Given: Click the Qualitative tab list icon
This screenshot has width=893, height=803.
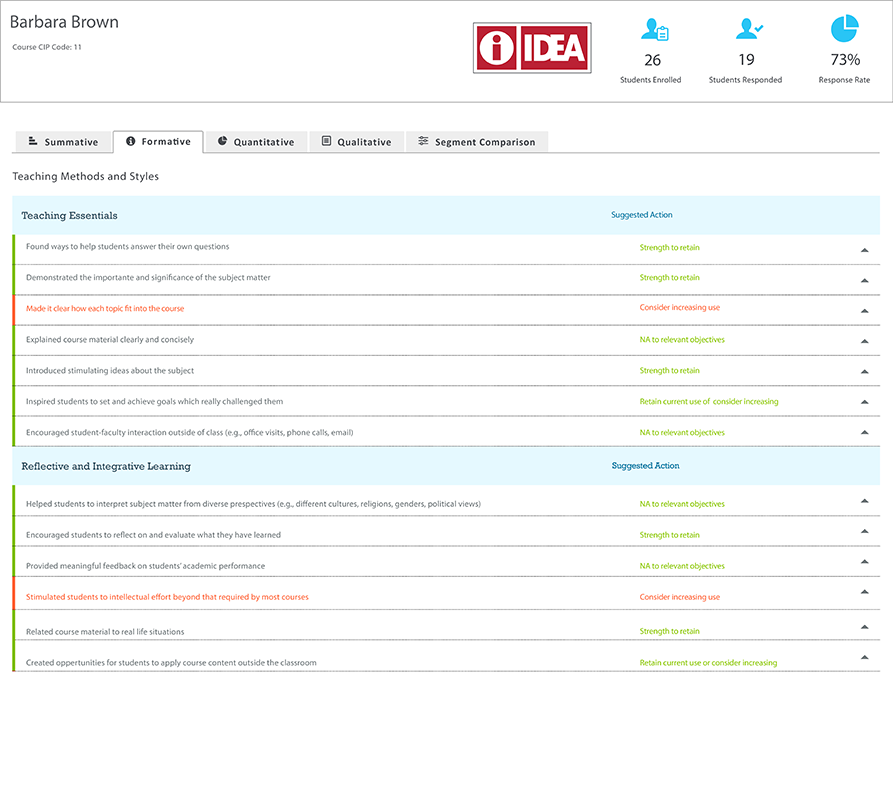Looking at the screenshot, I should (x=326, y=141).
